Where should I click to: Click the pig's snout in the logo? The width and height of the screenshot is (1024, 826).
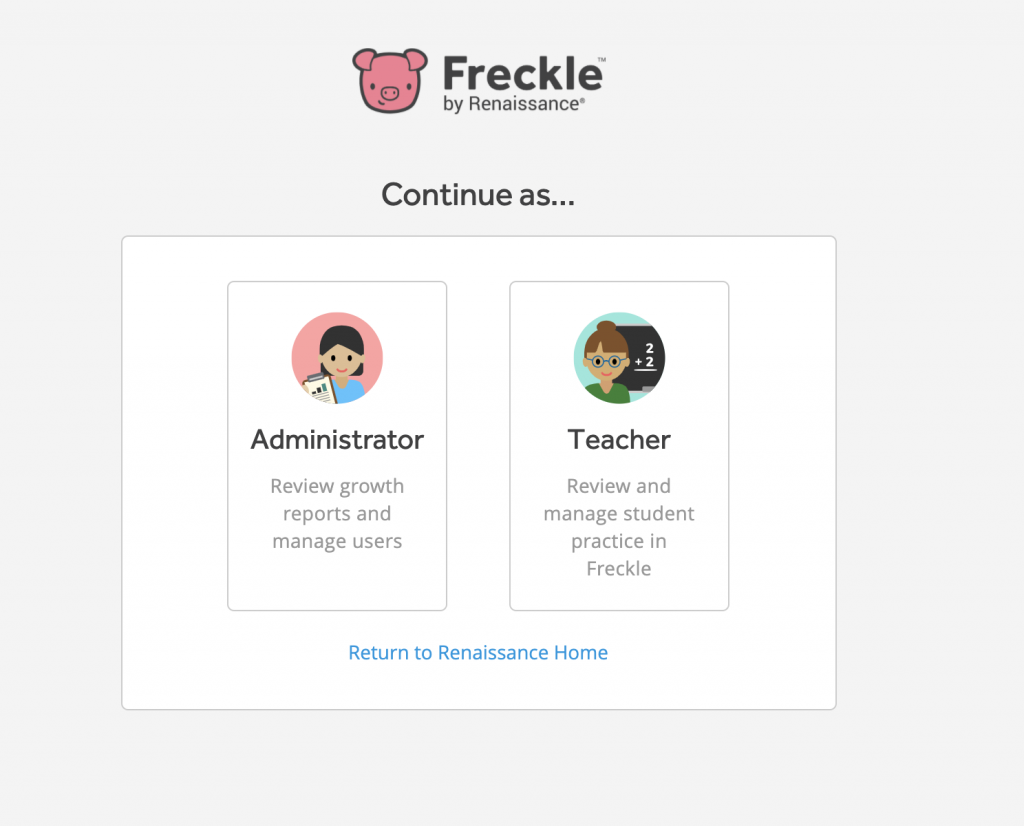[x=392, y=91]
